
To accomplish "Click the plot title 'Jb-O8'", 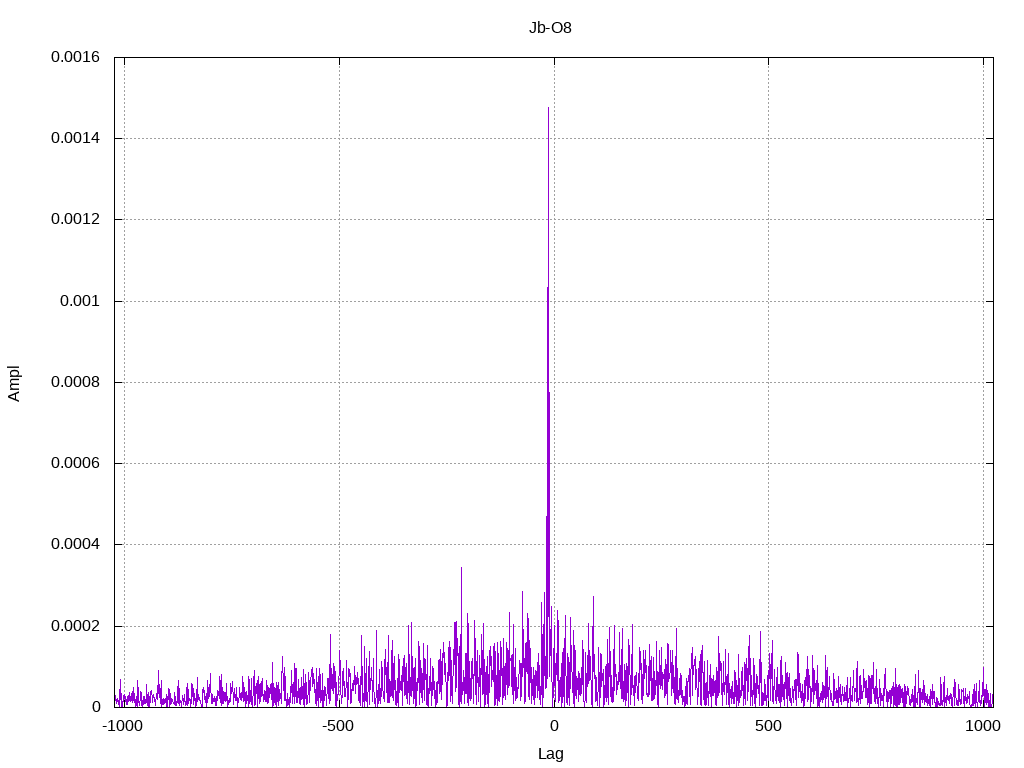I will tap(550, 27).
